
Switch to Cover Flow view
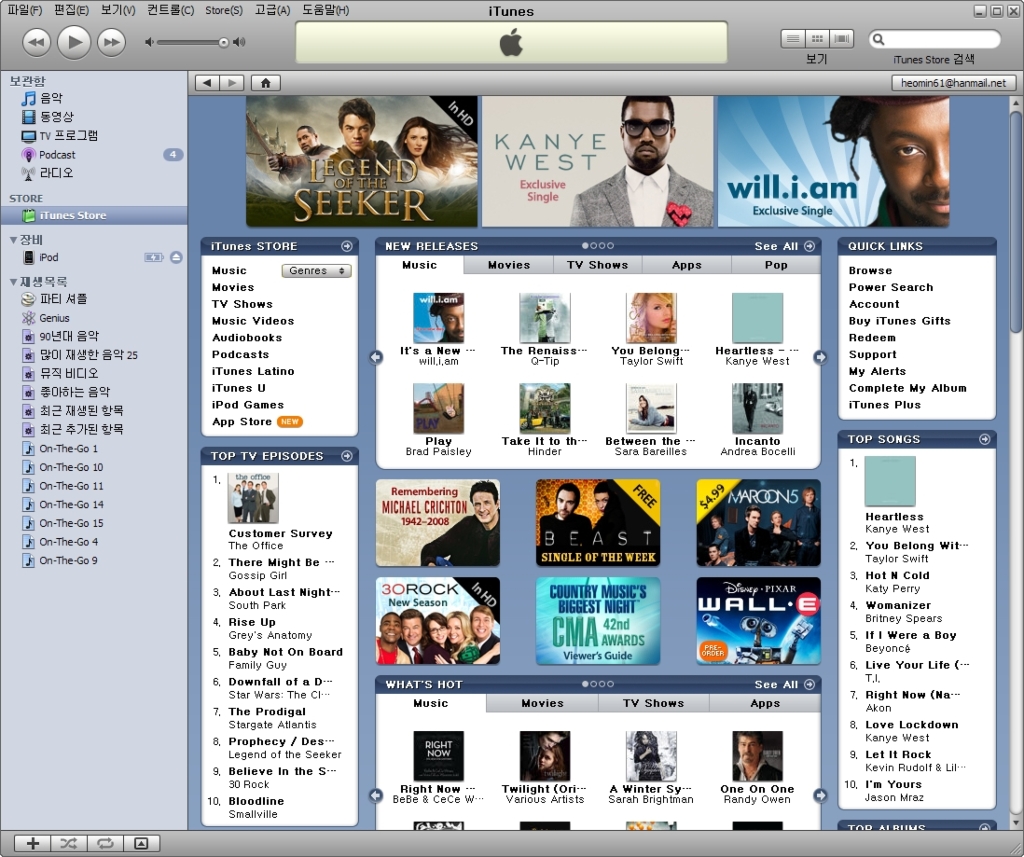[x=842, y=39]
